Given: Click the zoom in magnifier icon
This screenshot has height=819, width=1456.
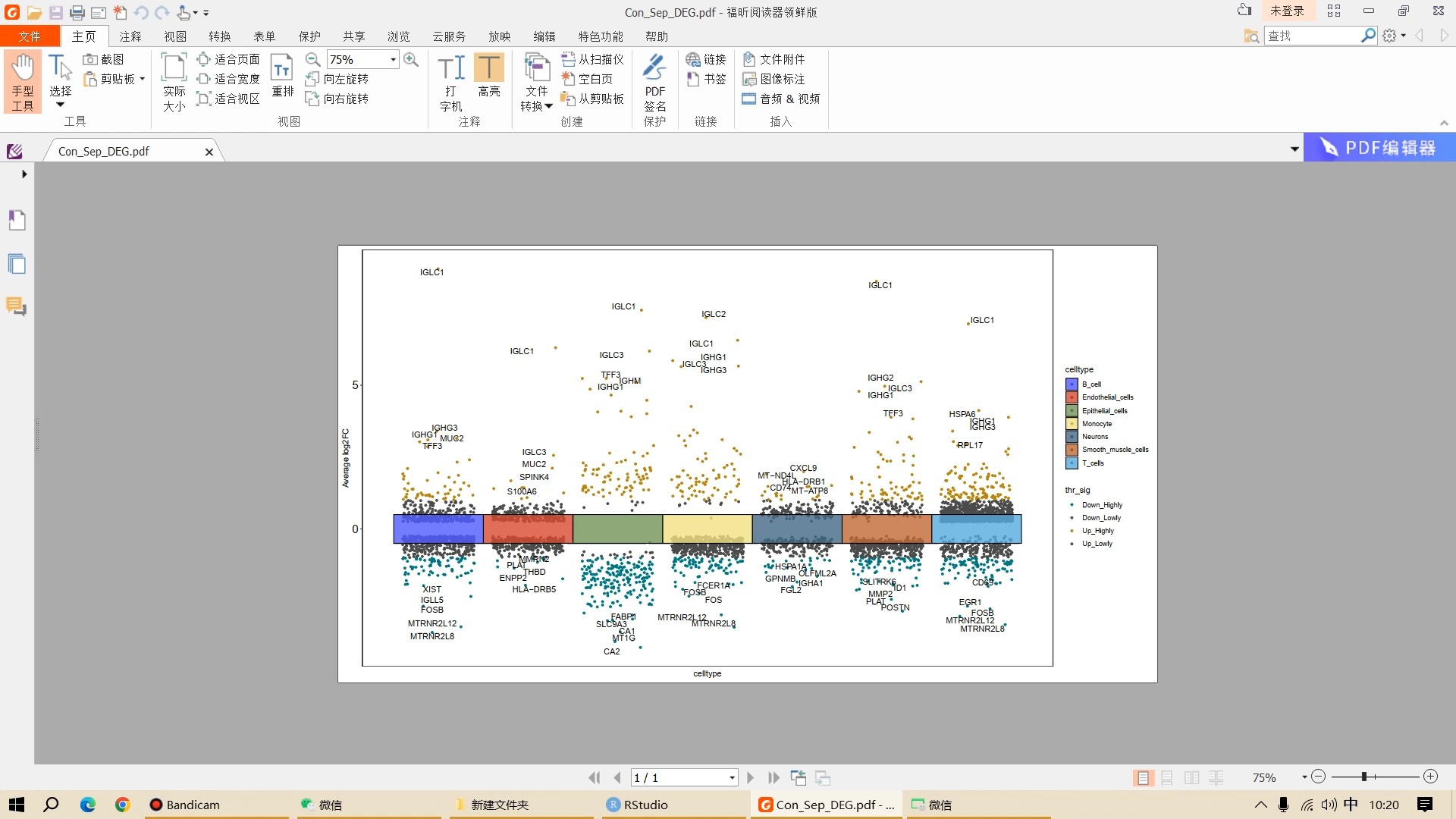Looking at the screenshot, I should 411,59.
